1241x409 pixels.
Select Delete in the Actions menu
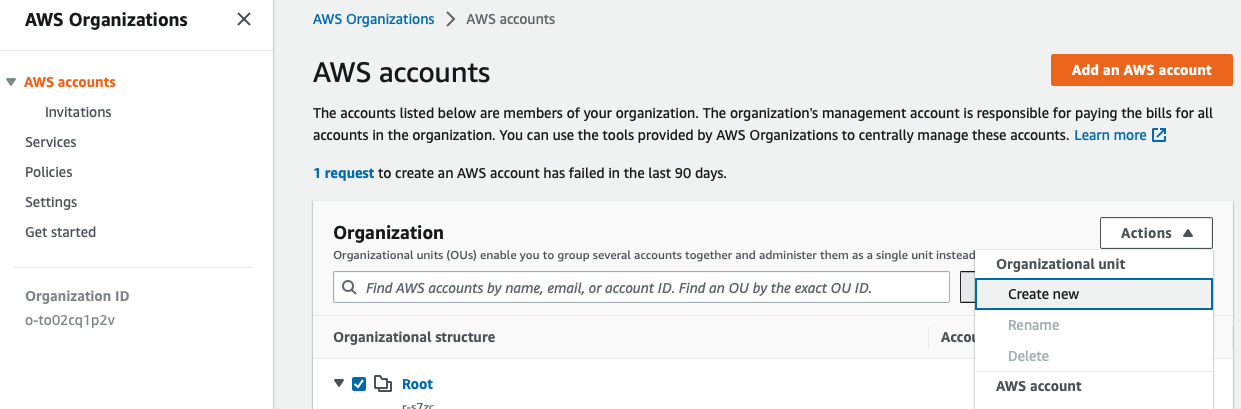1029,356
